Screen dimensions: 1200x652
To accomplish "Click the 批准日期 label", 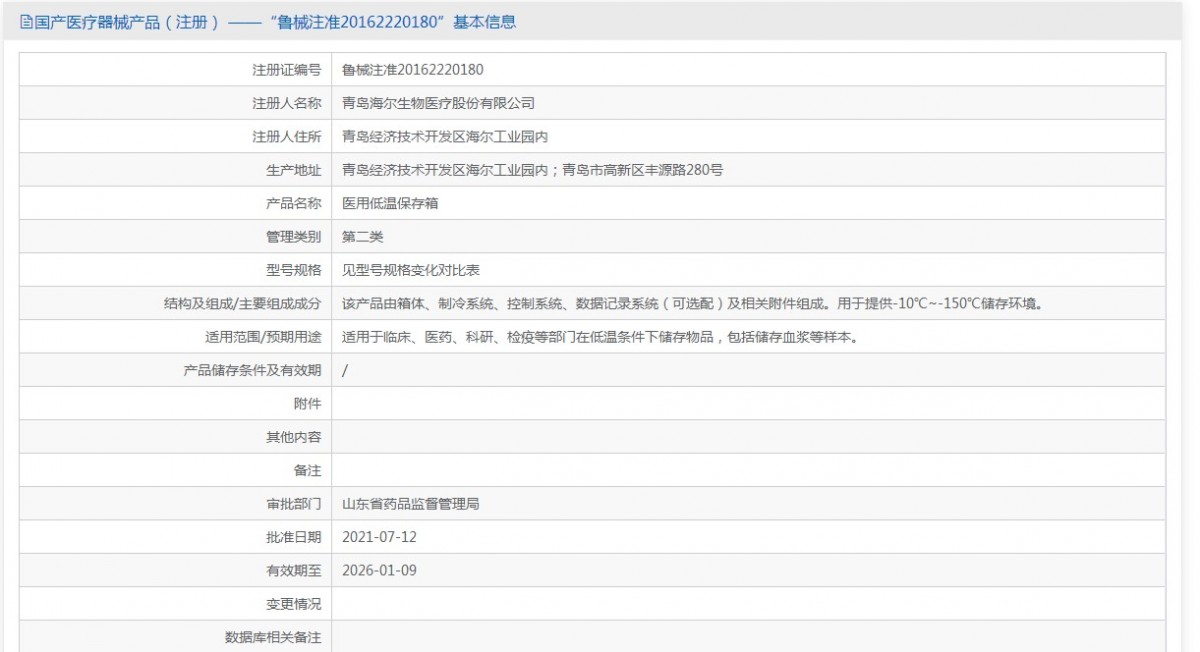I will pos(294,537).
